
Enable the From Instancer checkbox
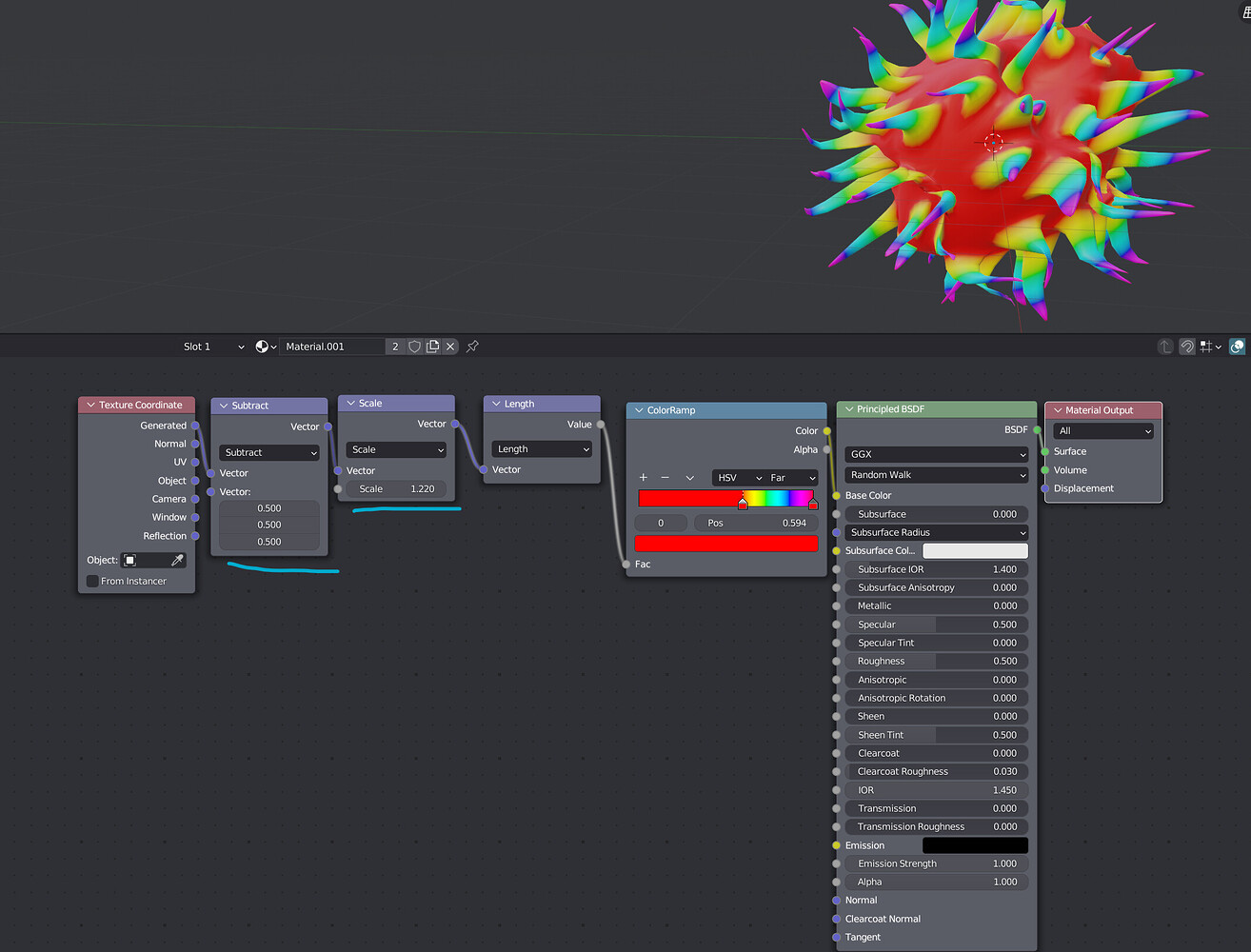point(92,581)
